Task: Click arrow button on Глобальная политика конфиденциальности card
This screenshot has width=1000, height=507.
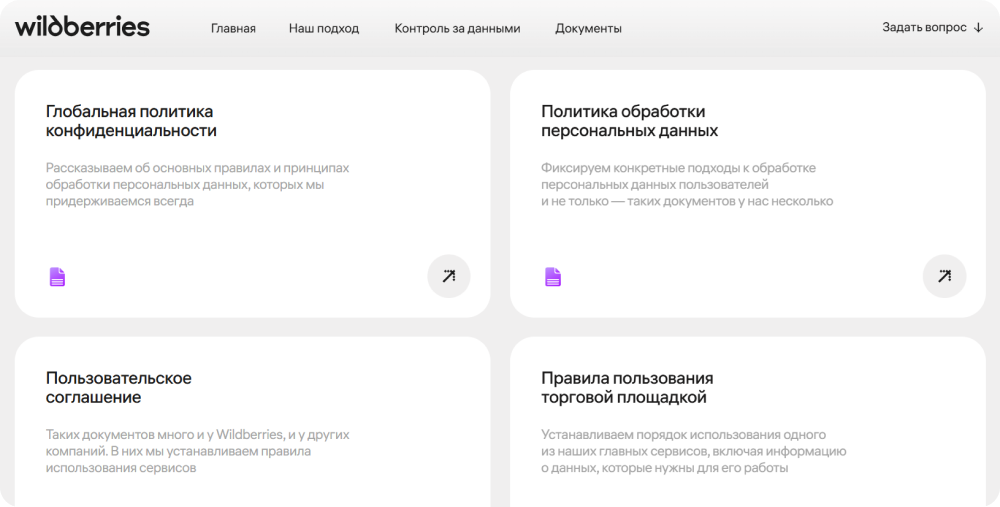Action: [x=448, y=277]
